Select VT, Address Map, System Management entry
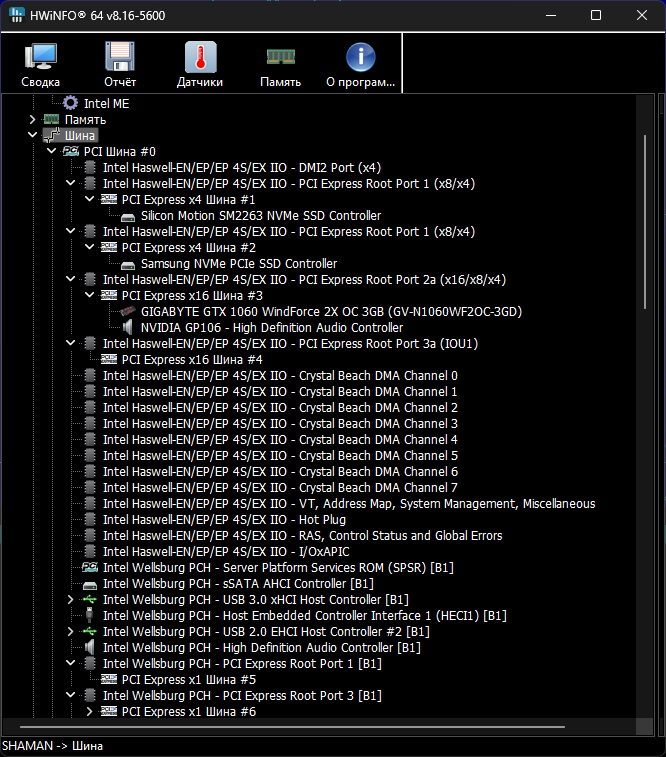 [x=349, y=504]
